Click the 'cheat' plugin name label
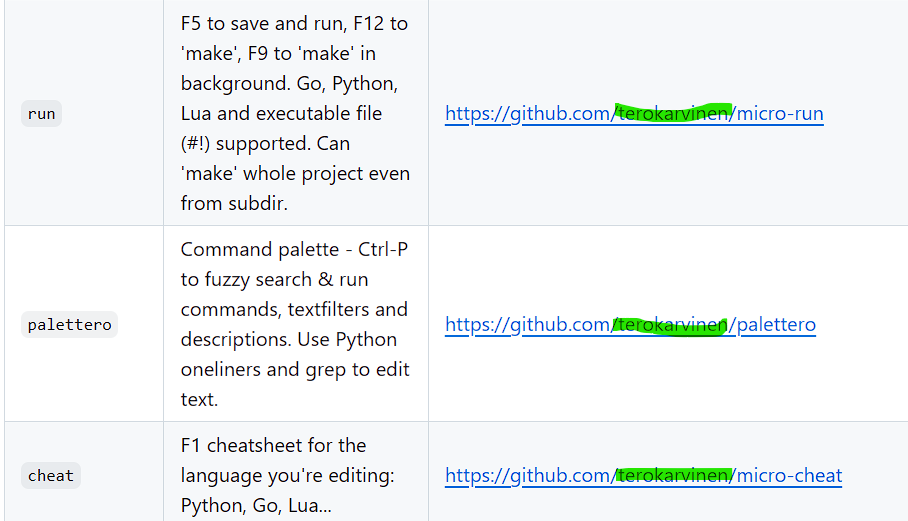This screenshot has height=521, width=908. [x=51, y=476]
